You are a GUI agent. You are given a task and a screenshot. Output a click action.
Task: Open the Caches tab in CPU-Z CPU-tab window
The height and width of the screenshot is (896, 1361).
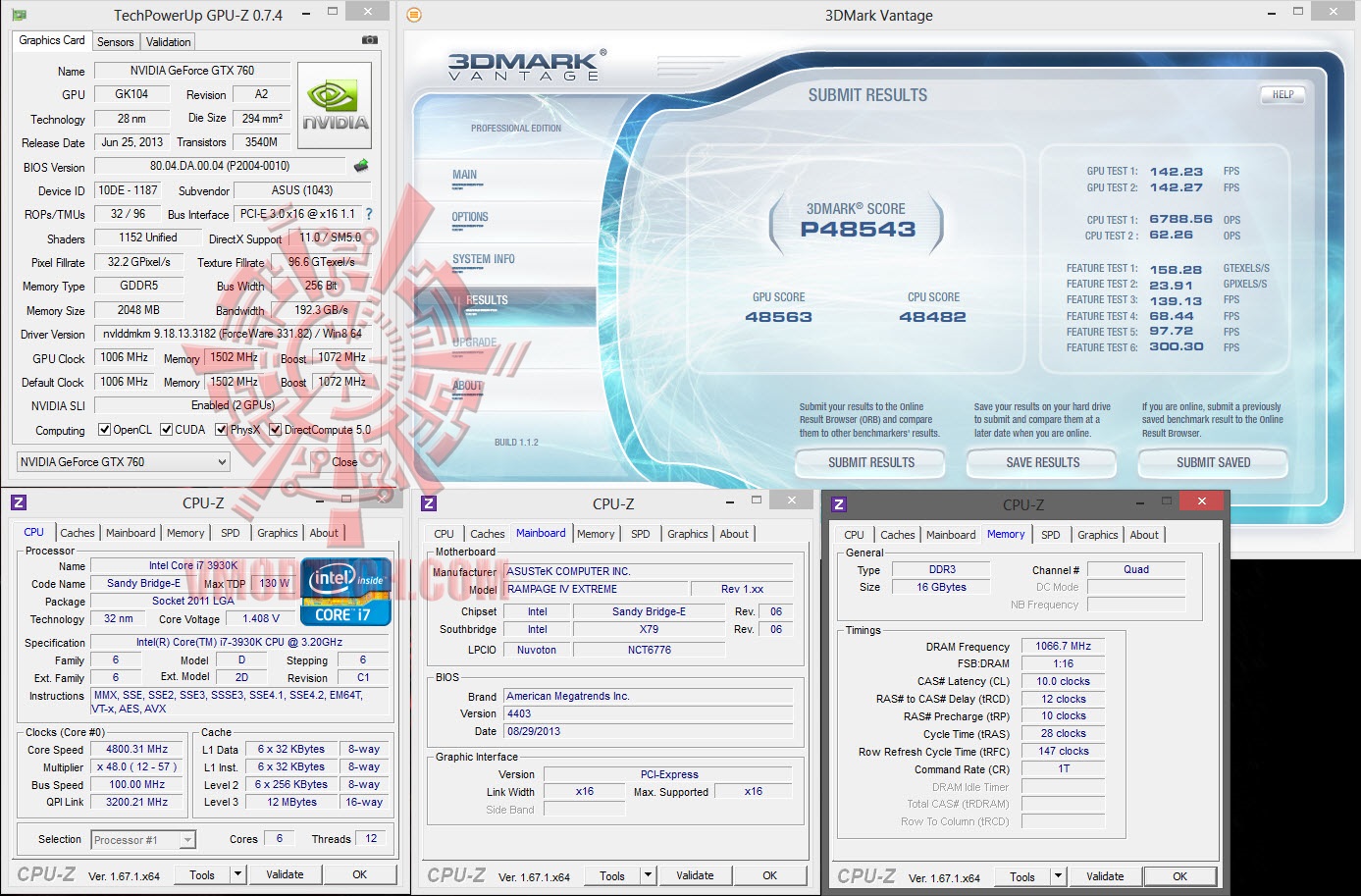(78, 533)
